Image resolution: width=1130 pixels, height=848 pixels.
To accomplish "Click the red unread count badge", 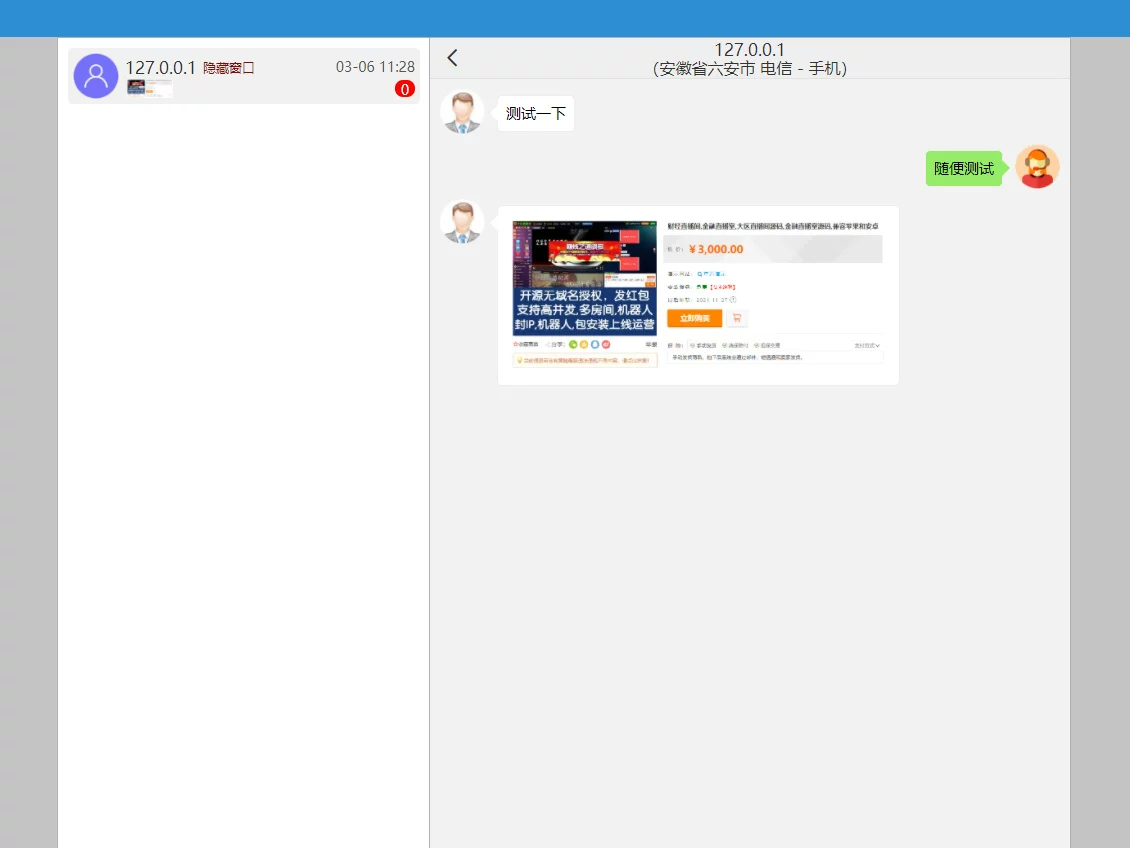I will click(x=404, y=89).
